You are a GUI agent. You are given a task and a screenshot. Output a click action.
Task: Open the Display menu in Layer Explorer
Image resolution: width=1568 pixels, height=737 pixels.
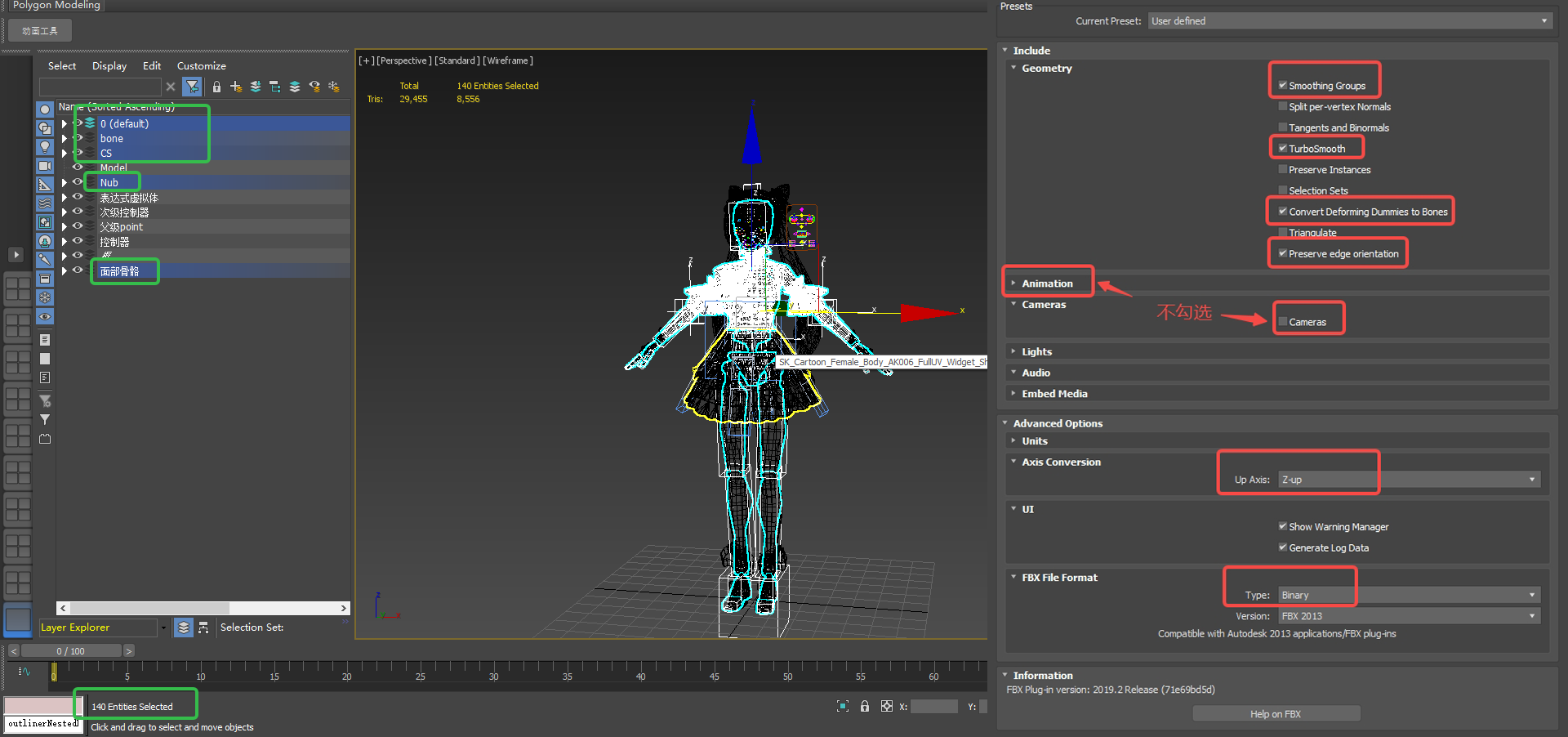point(109,66)
